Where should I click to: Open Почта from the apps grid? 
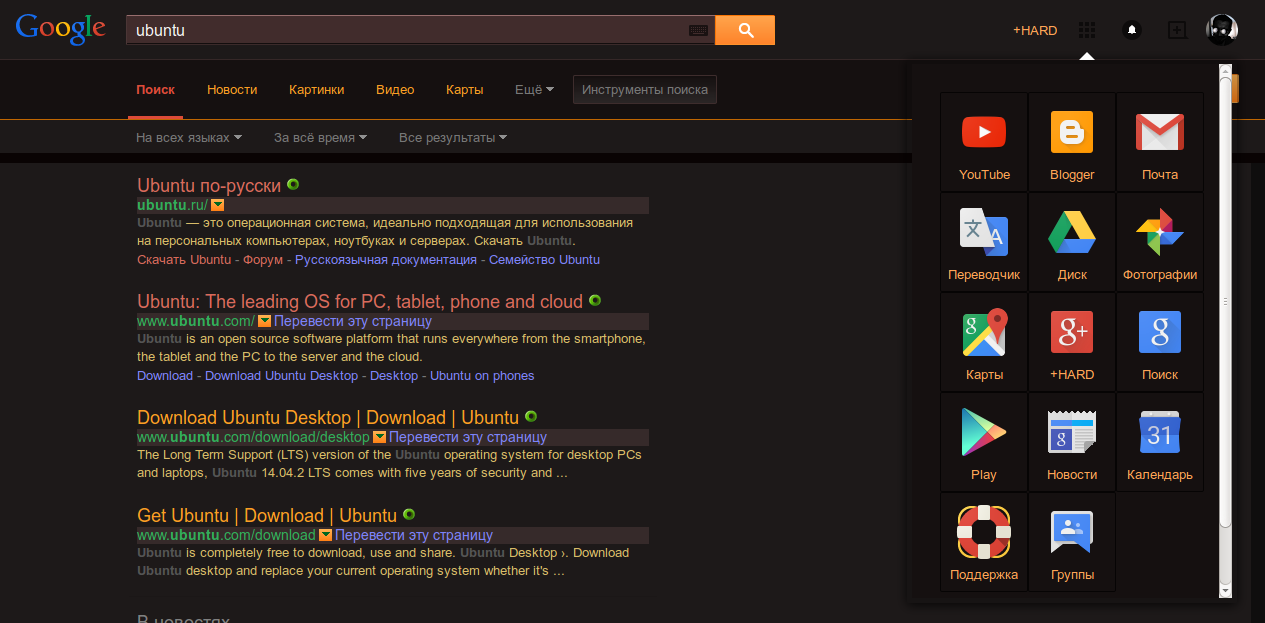coord(1159,141)
